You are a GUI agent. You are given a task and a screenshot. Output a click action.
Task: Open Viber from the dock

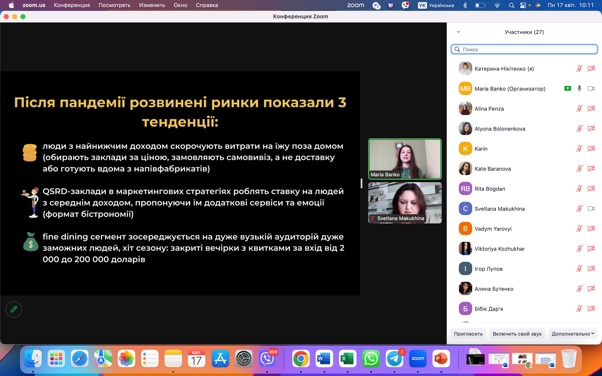pyautogui.click(x=267, y=359)
